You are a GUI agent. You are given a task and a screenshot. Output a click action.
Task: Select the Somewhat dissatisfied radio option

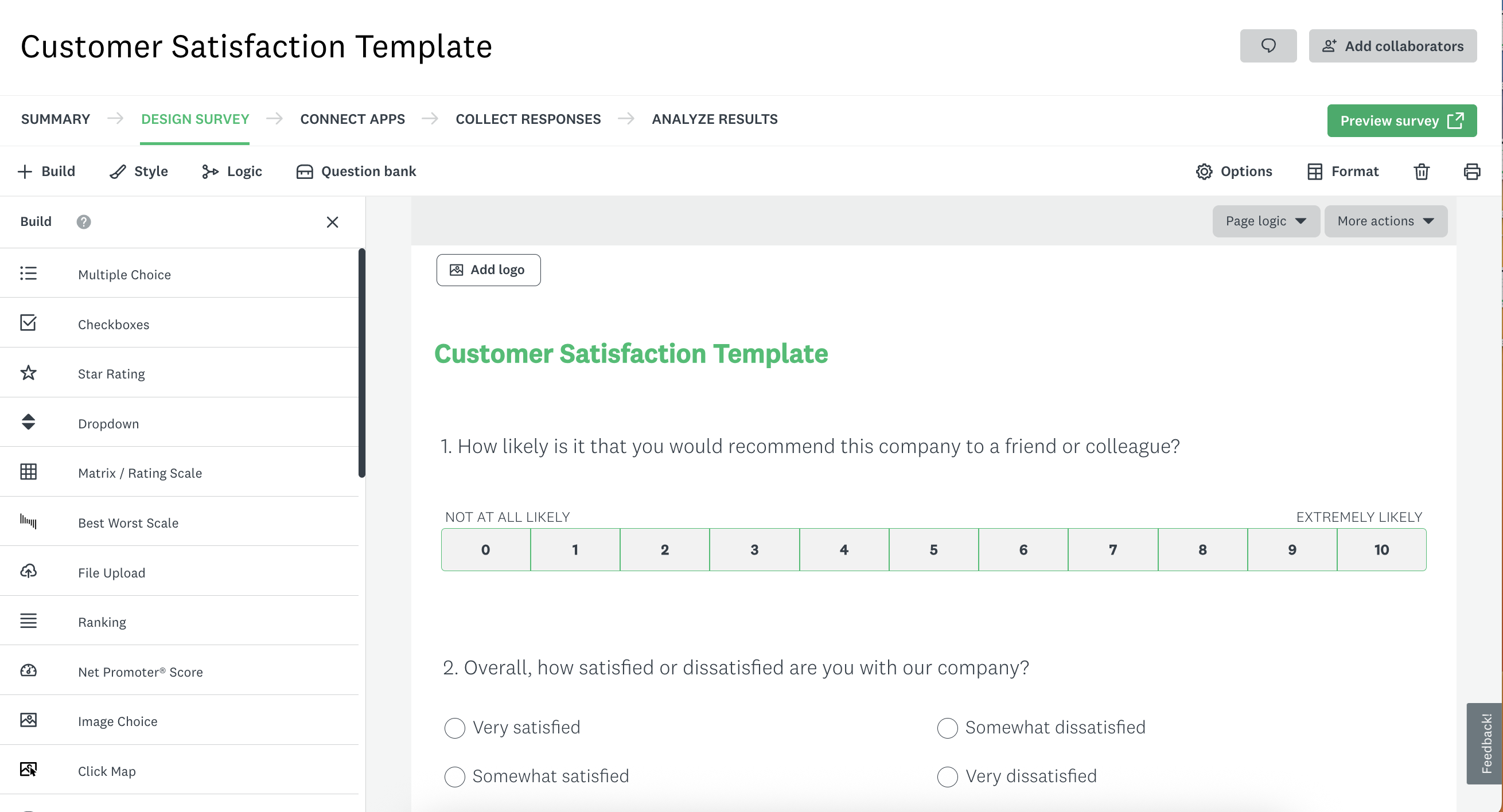(947, 728)
